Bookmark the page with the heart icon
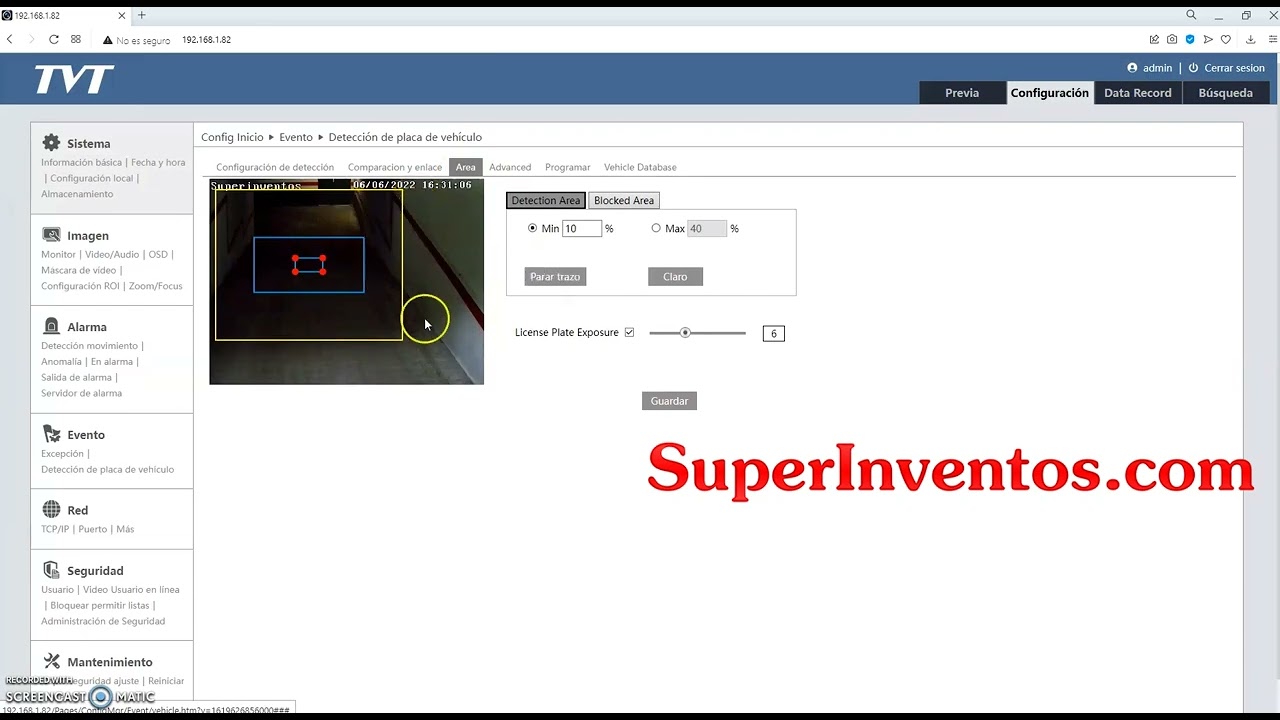 [1226, 40]
